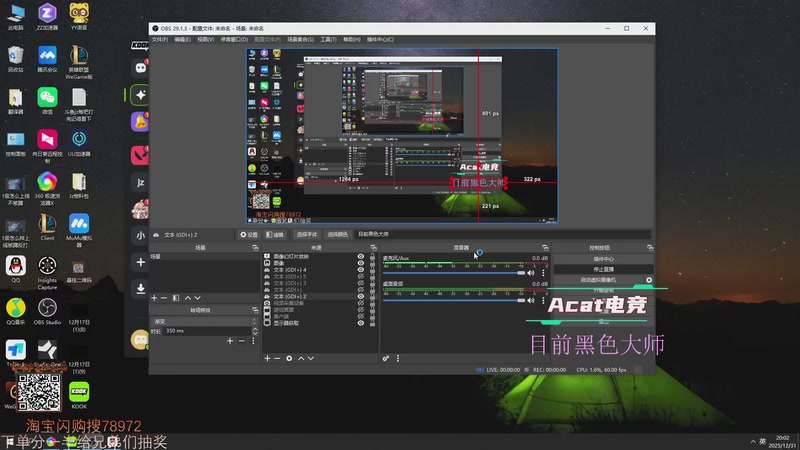Mute 麦克风/Aux speaker icon
The width and height of the screenshot is (800, 450).
(x=532, y=273)
